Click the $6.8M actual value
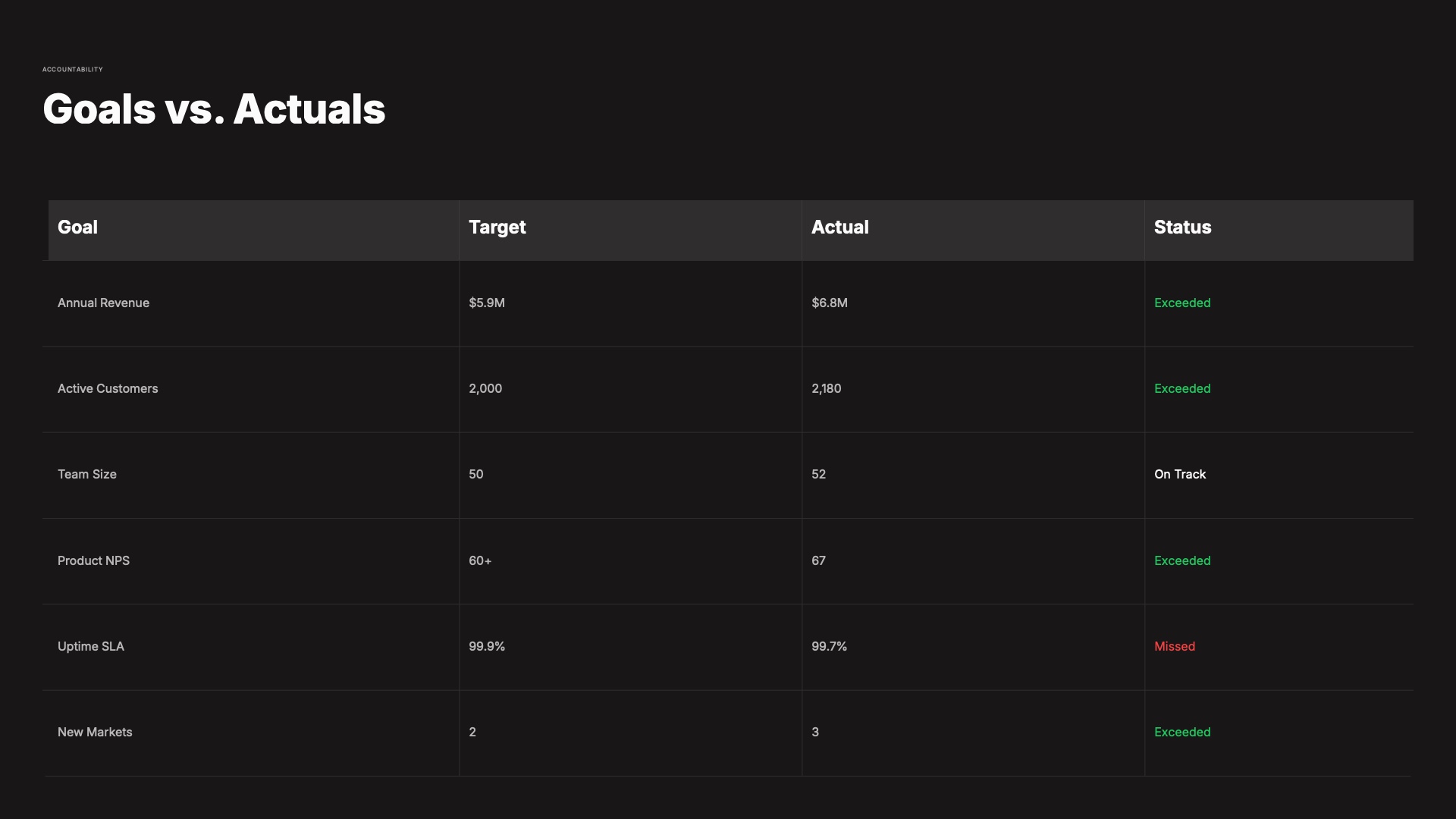This screenshot has height=819, width=1456. 830,303
